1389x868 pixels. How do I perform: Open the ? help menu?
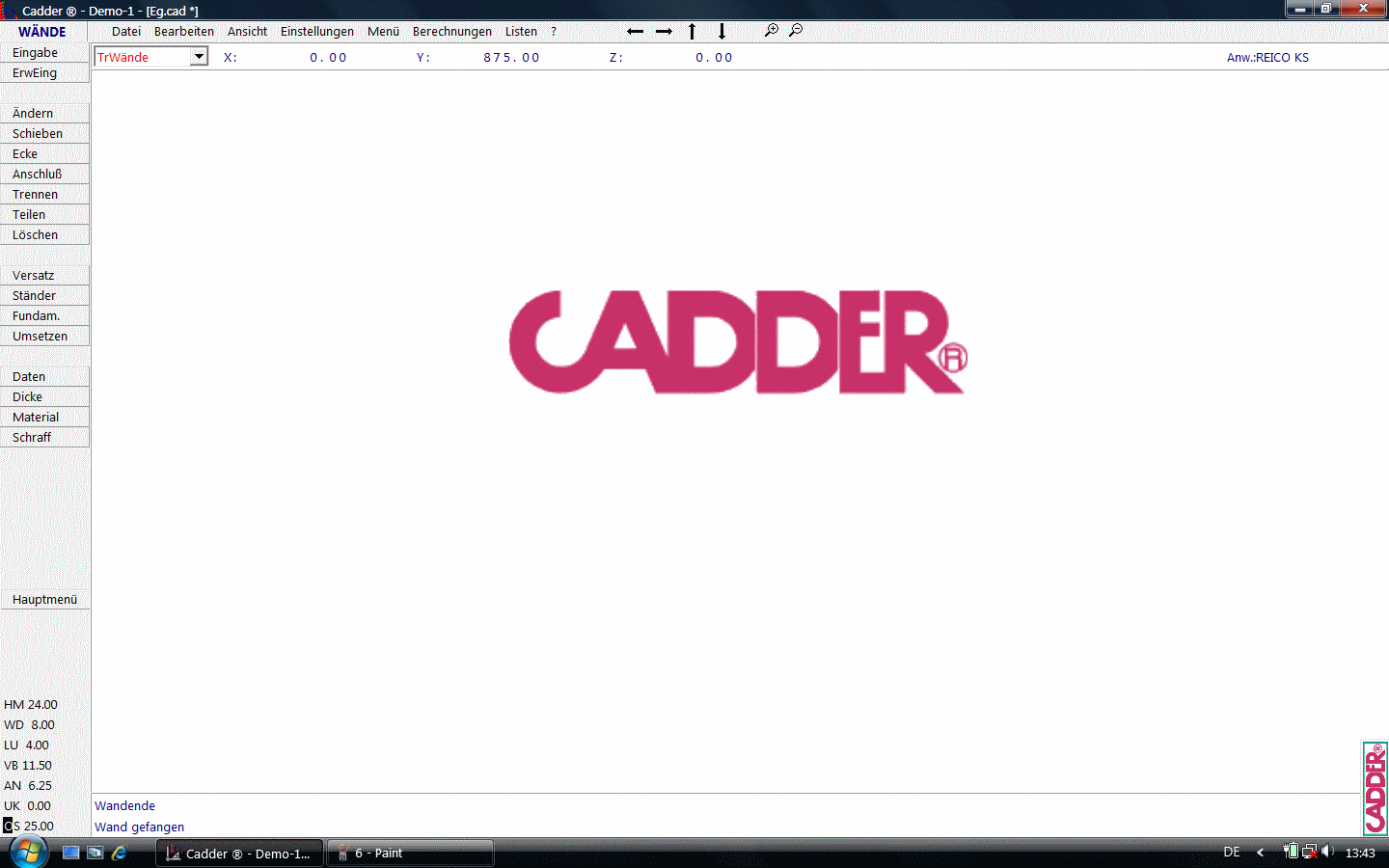(554, 32)
